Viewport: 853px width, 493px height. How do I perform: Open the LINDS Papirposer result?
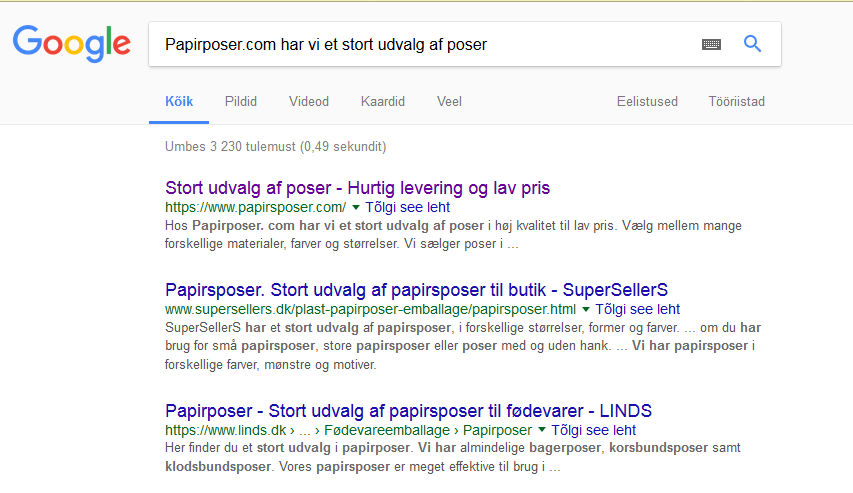(408, 411)
